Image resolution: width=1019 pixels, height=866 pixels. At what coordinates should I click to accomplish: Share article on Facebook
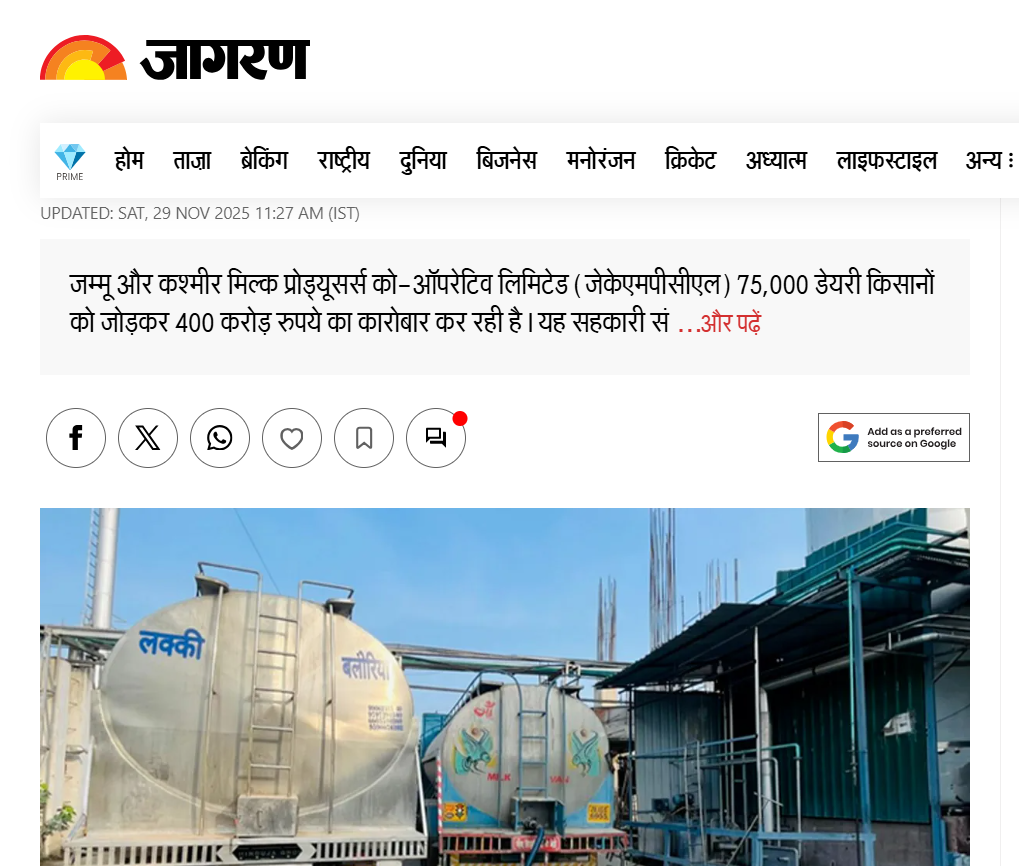pos(76,438)
